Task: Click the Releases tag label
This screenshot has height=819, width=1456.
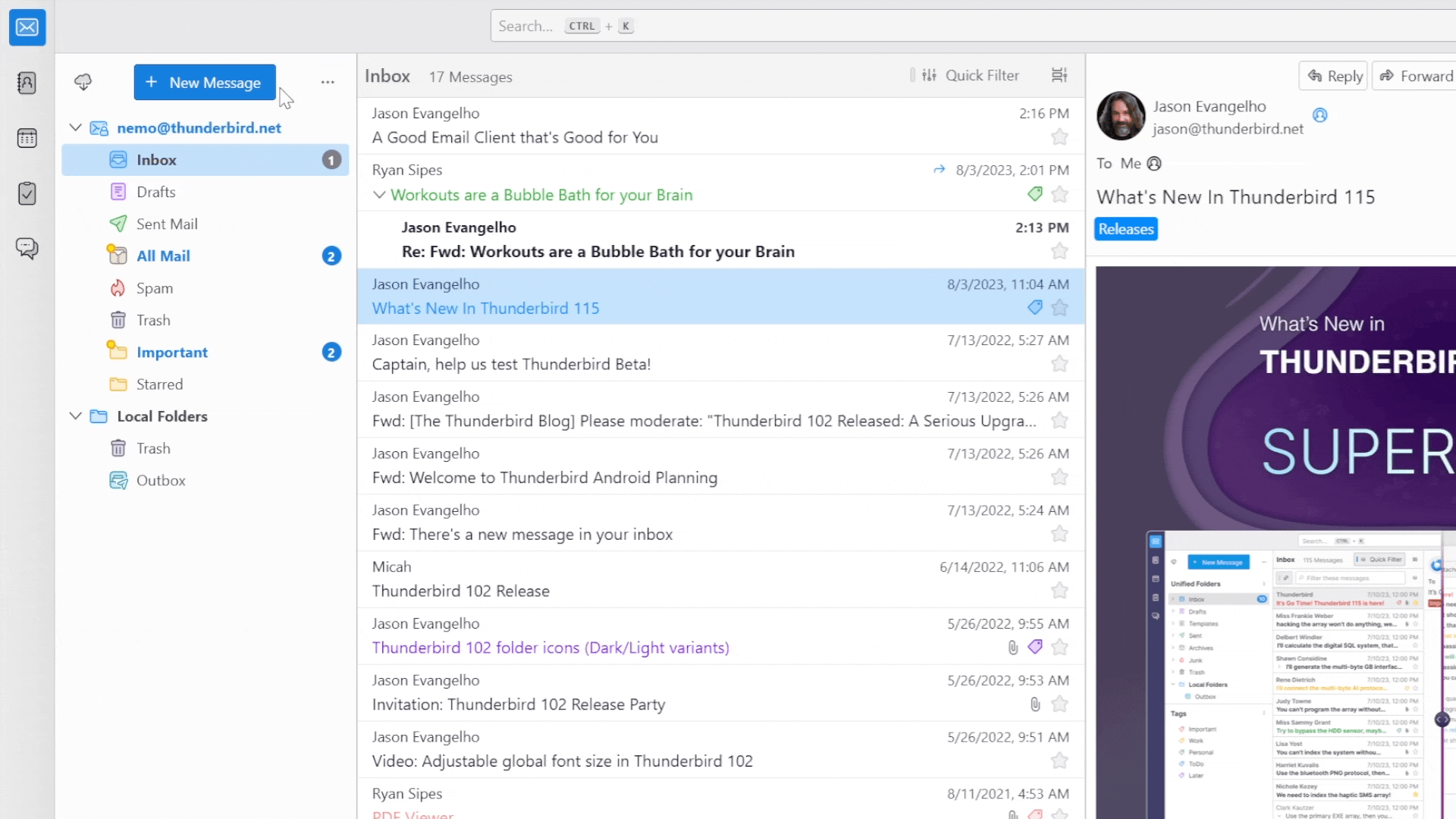Action: point(1126,229)
